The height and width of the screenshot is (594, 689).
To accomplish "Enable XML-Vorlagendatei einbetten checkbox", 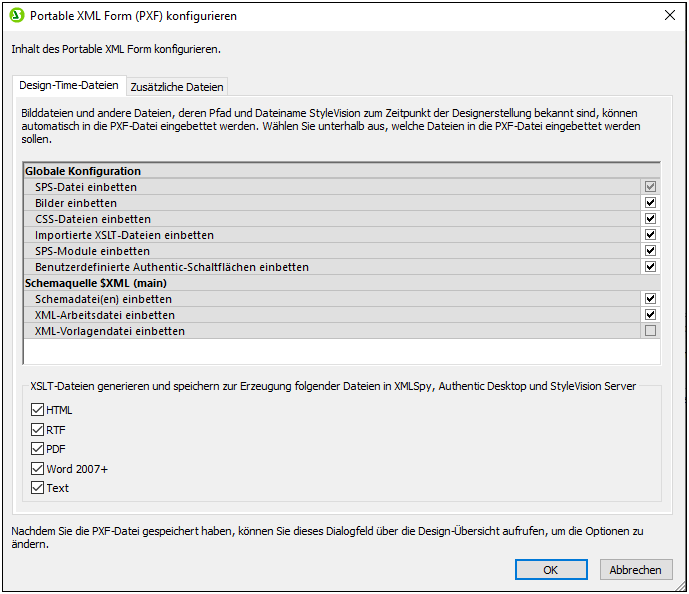I will pos(650,331).
